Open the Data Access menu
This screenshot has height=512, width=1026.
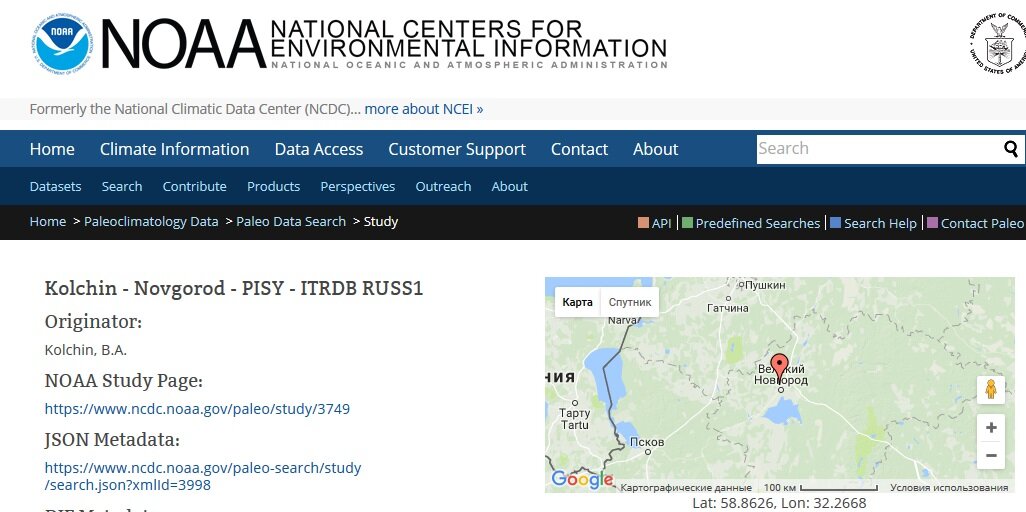coord(319,149)
